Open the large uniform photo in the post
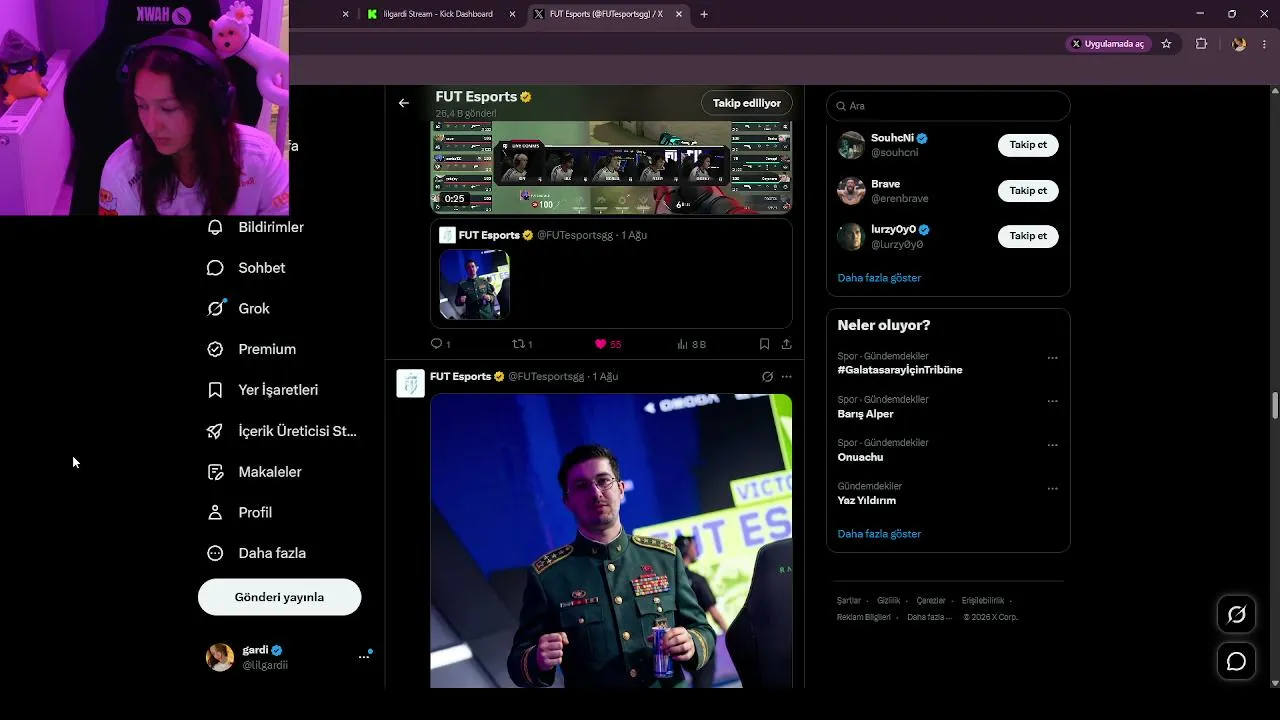Image resolution: width=1280 pixels, height=720 pixels. tap(611, 541)
